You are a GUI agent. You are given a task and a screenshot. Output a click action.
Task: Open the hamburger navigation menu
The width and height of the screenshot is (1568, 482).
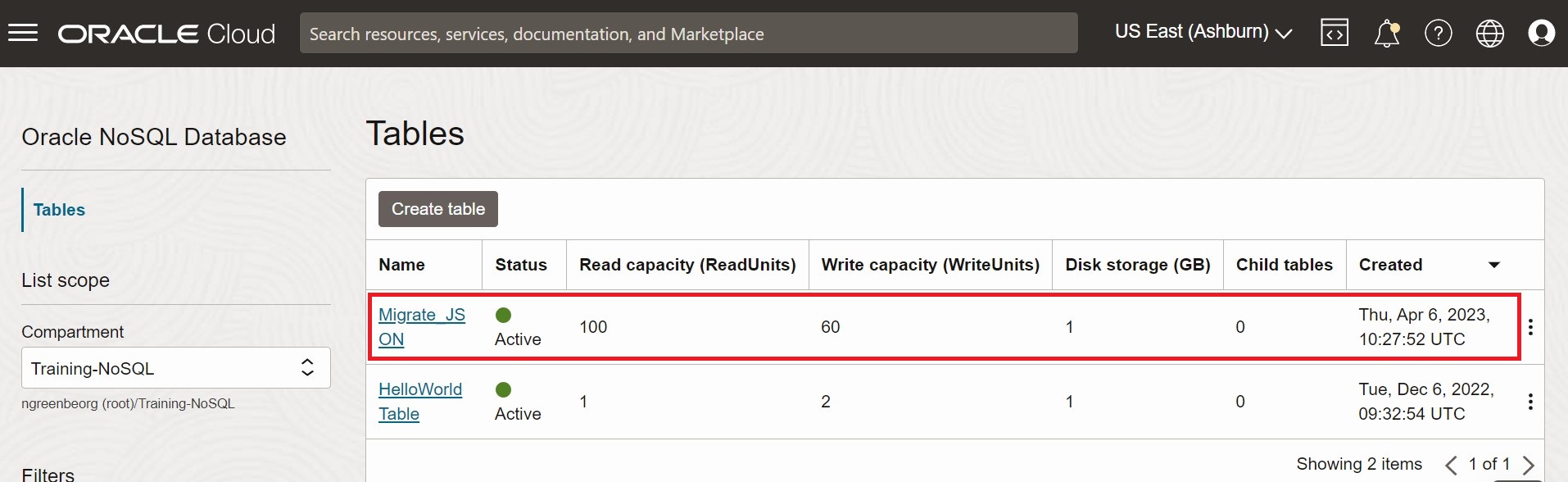(23, 33)
